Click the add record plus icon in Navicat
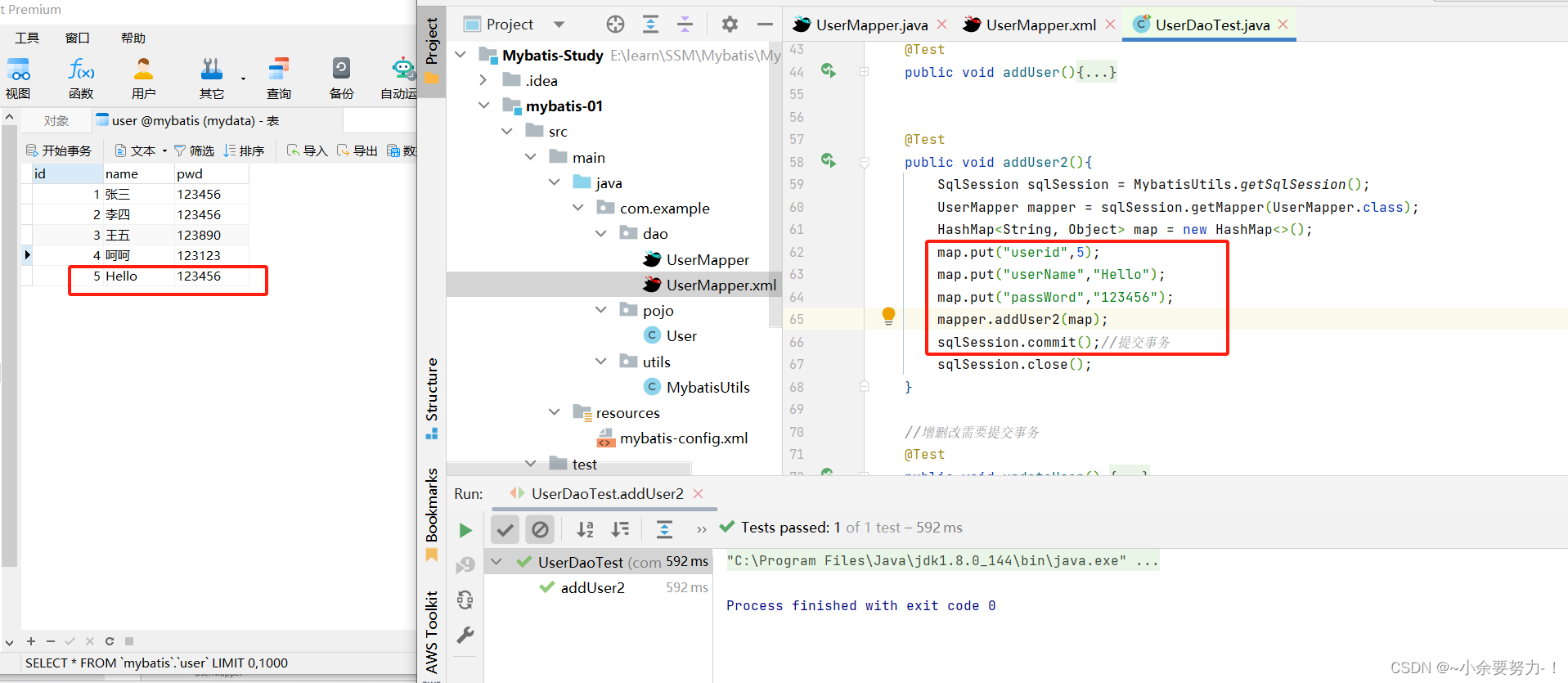 point(31,641)
